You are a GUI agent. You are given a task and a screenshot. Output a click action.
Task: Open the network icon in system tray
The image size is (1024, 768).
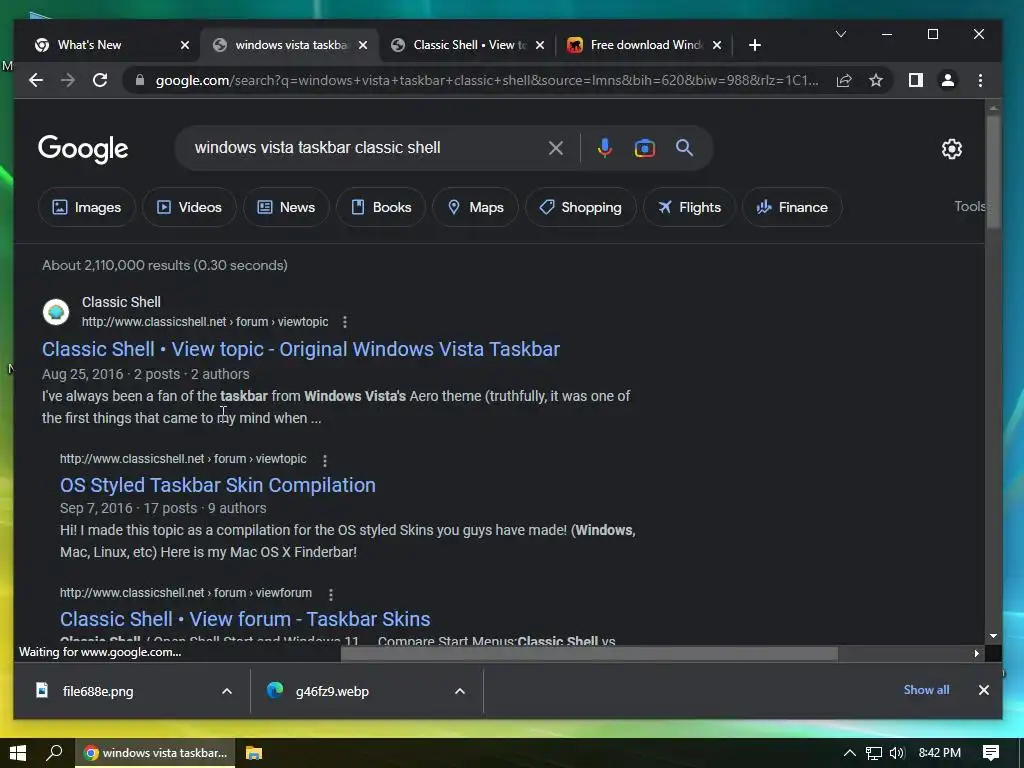click(874, 753)
